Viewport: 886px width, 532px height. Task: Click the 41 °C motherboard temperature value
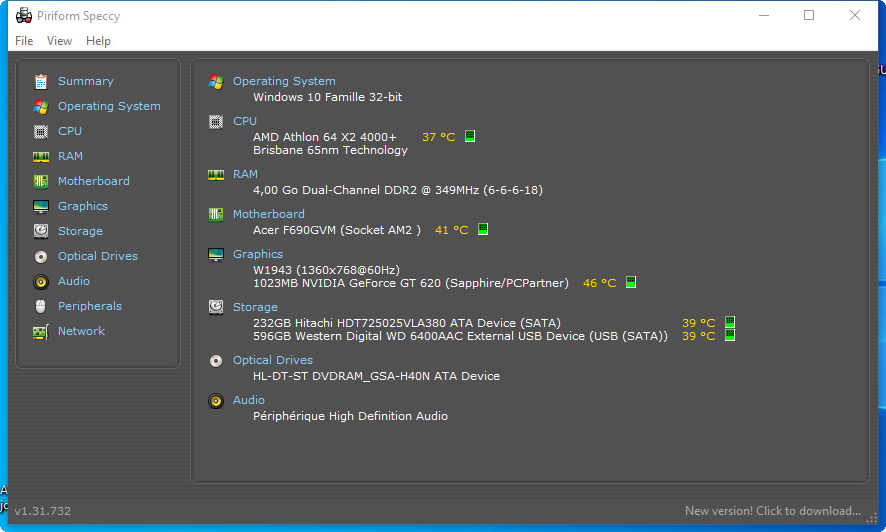coord(451,230)
